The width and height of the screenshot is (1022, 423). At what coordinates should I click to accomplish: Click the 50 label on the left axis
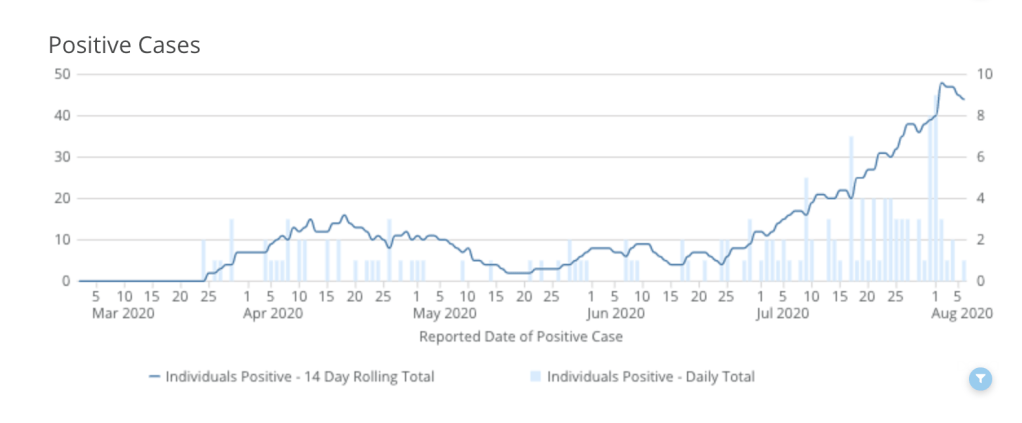click(62, 74)
